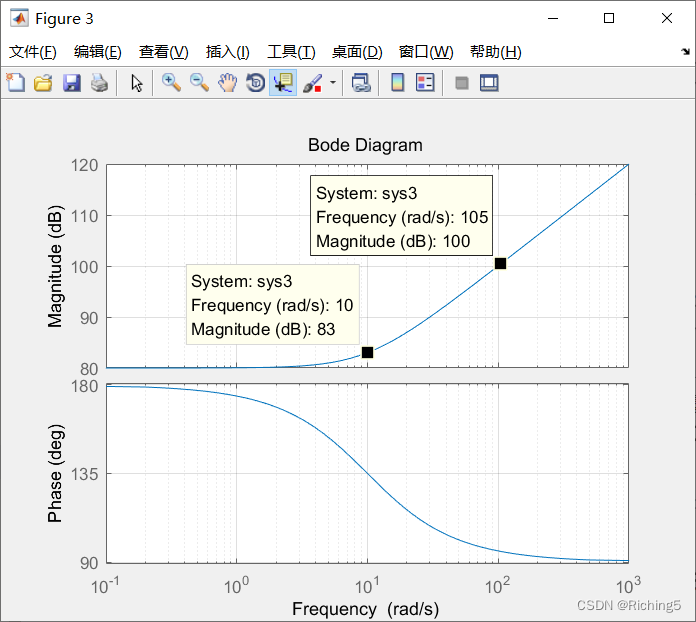
Task: Open the 查看(V) menu
Action: [x=163, y=52]
